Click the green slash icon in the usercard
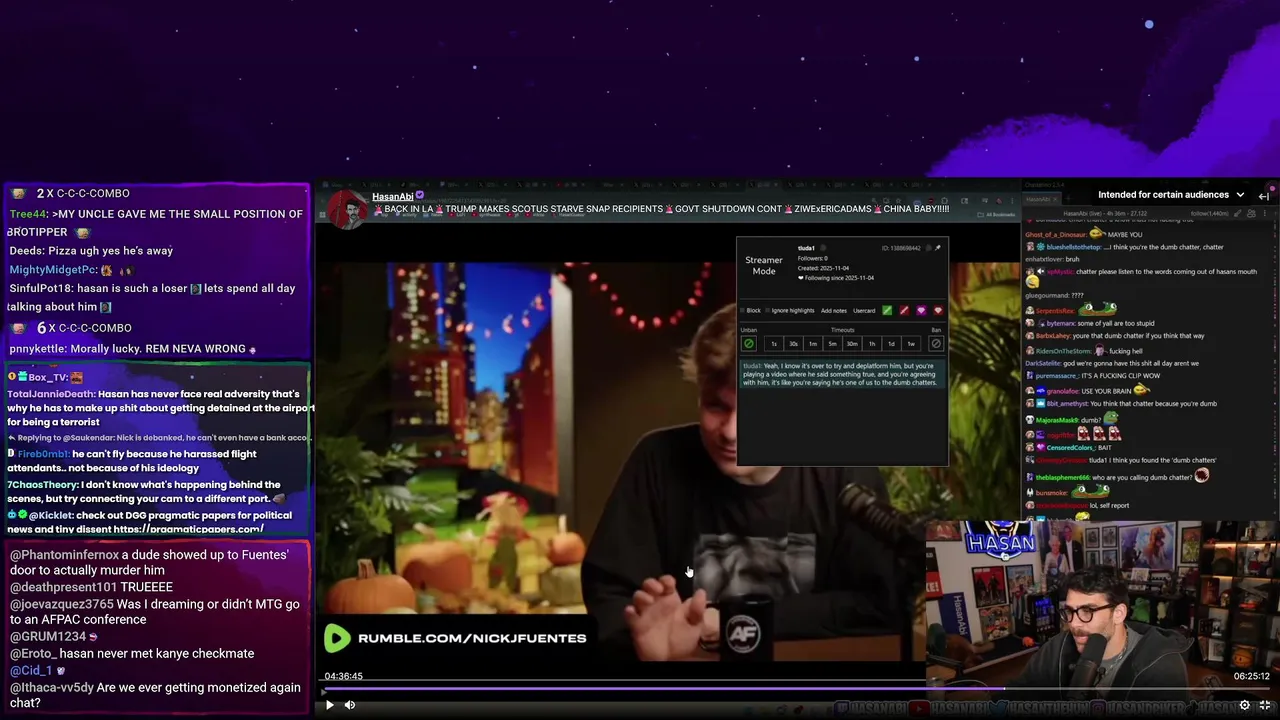Viewport: 1280px width, 720px height. click(887, 310)
